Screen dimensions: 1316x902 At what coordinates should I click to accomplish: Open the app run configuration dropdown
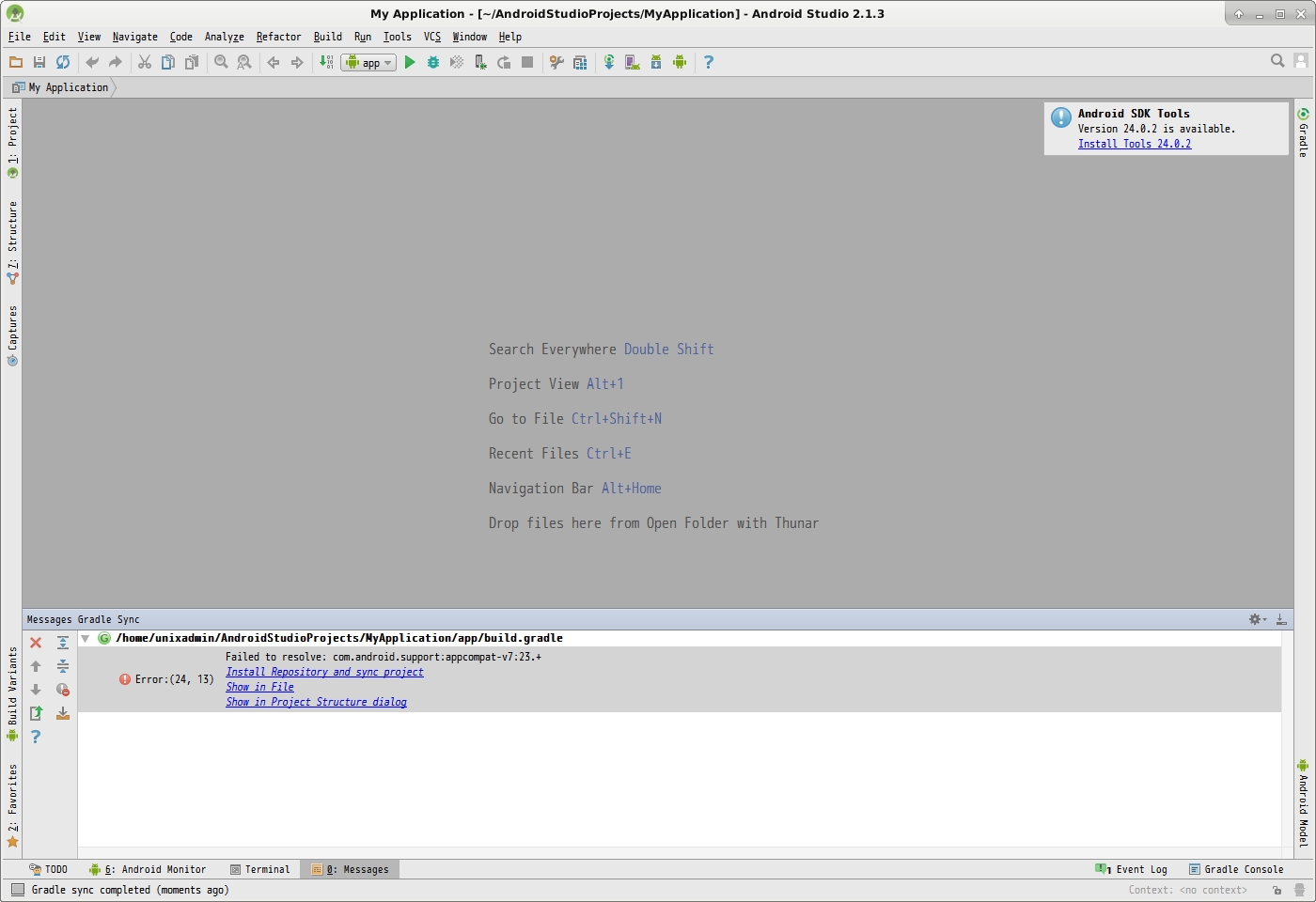[x=368, y=63]
